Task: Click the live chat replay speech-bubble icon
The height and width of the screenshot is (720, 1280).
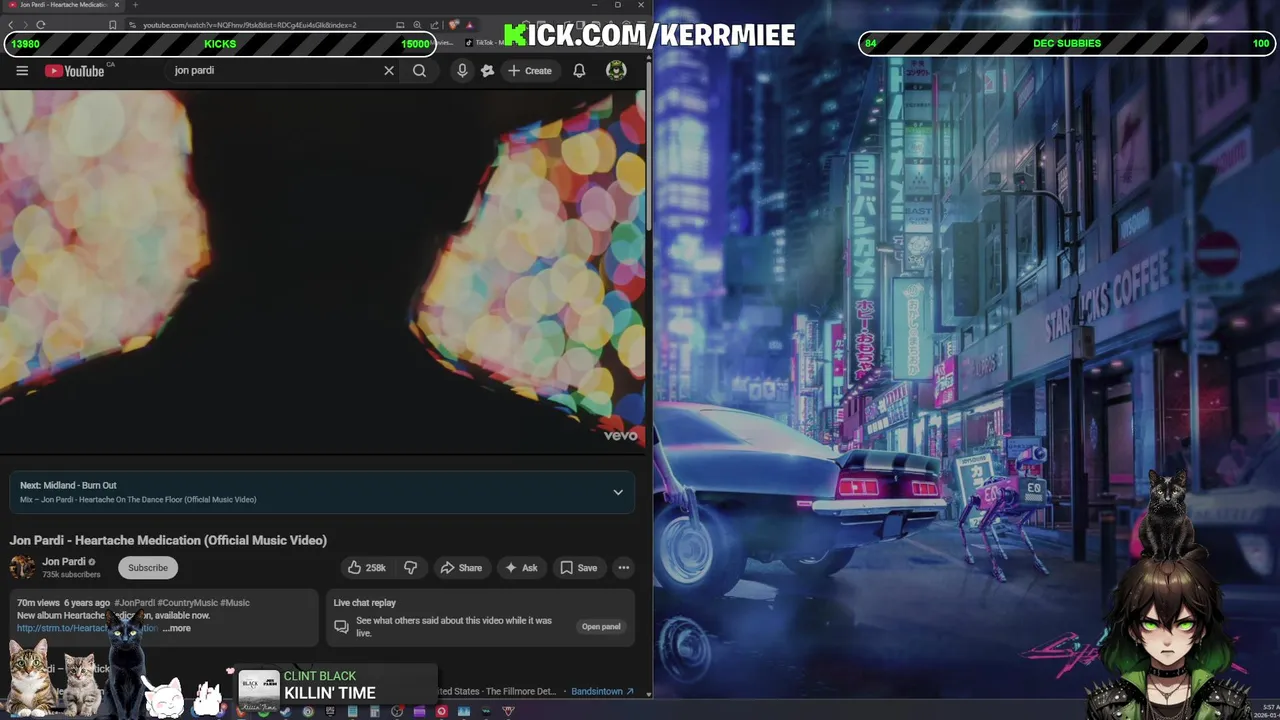Action: point(341,626)
